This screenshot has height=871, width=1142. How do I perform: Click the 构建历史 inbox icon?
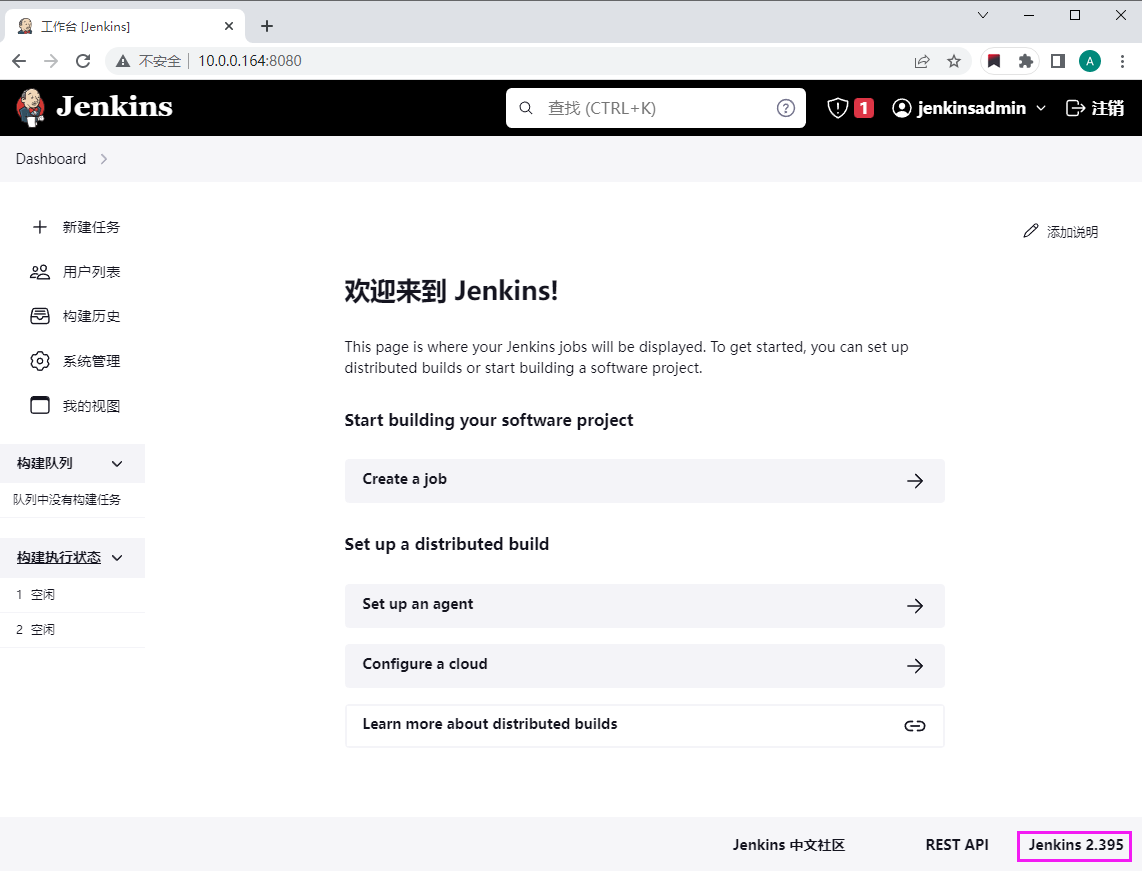pos(40,316)
